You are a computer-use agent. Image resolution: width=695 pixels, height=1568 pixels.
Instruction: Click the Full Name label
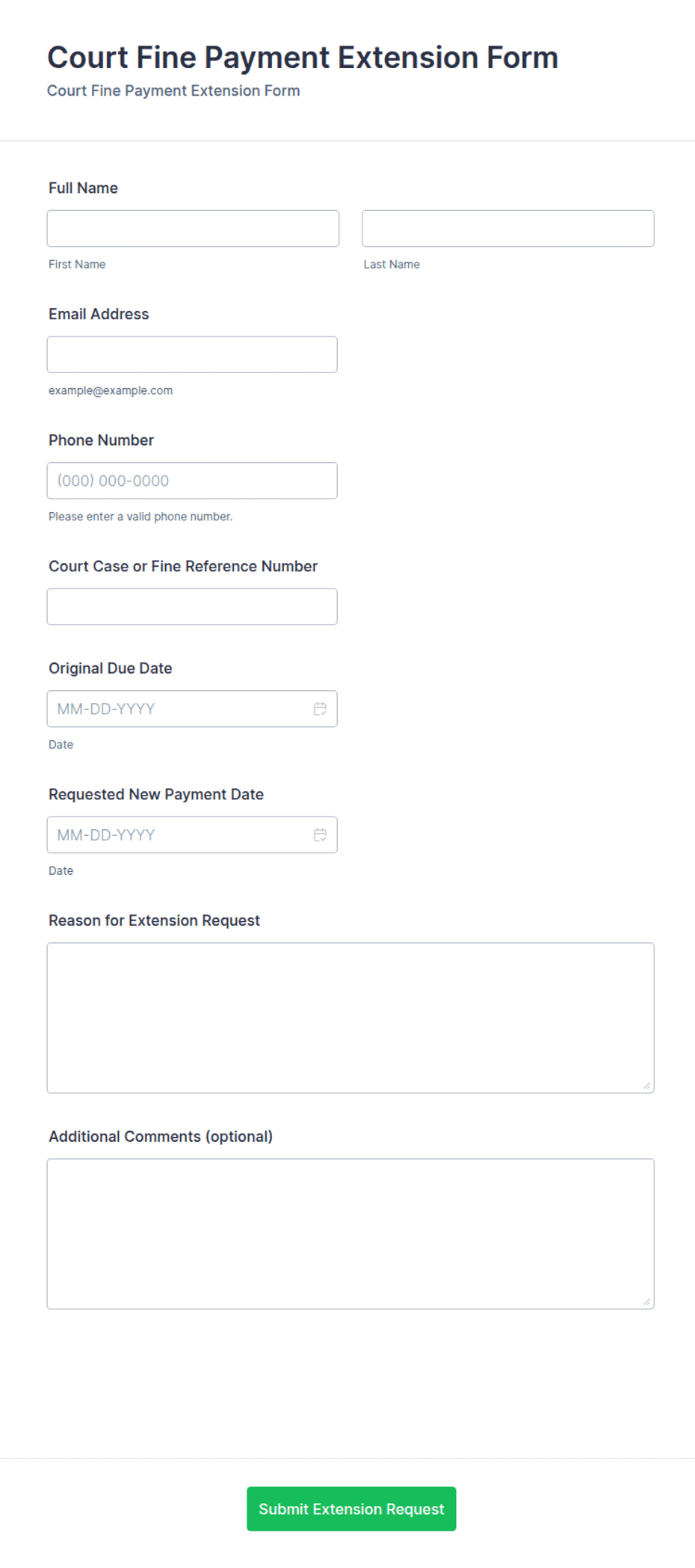(x=83, y=188)
